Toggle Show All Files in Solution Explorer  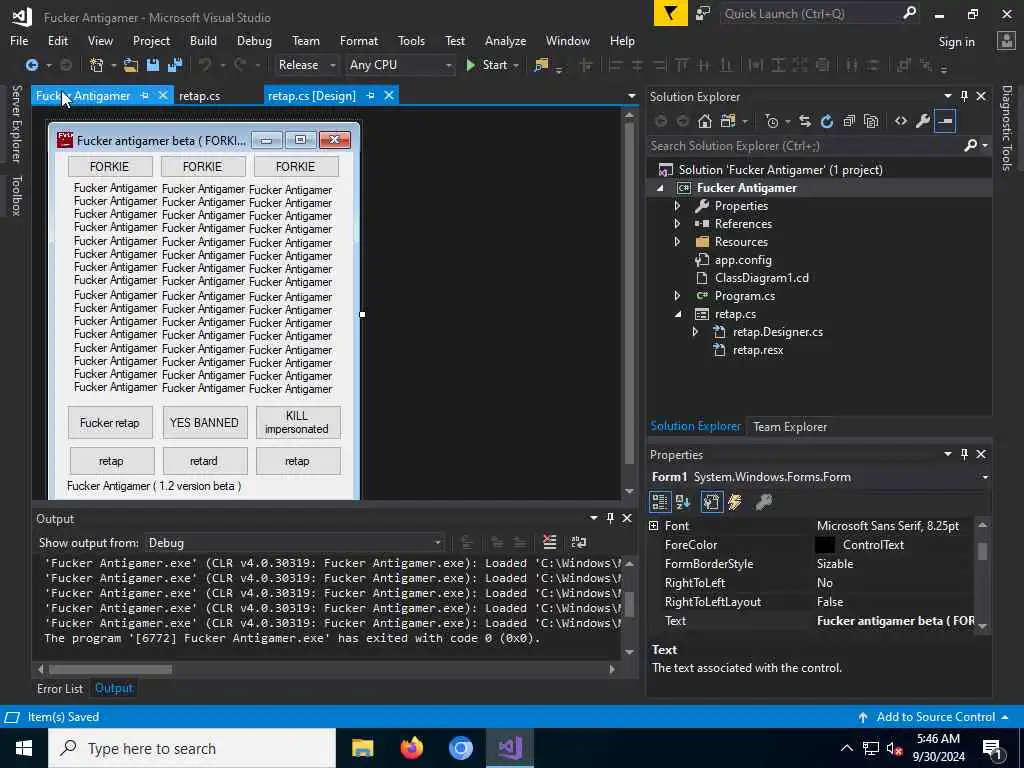tap(871, 121)
